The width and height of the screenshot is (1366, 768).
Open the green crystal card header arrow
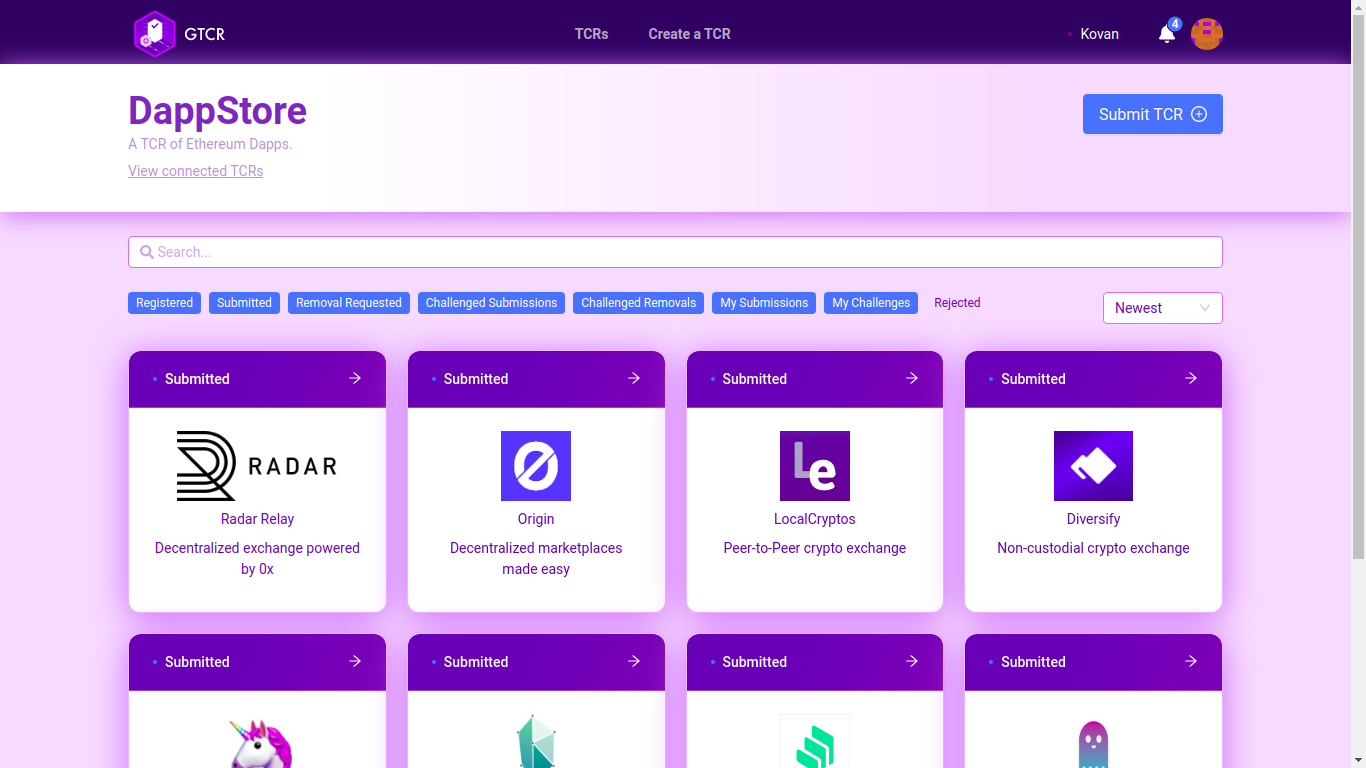tap(634, 661)
